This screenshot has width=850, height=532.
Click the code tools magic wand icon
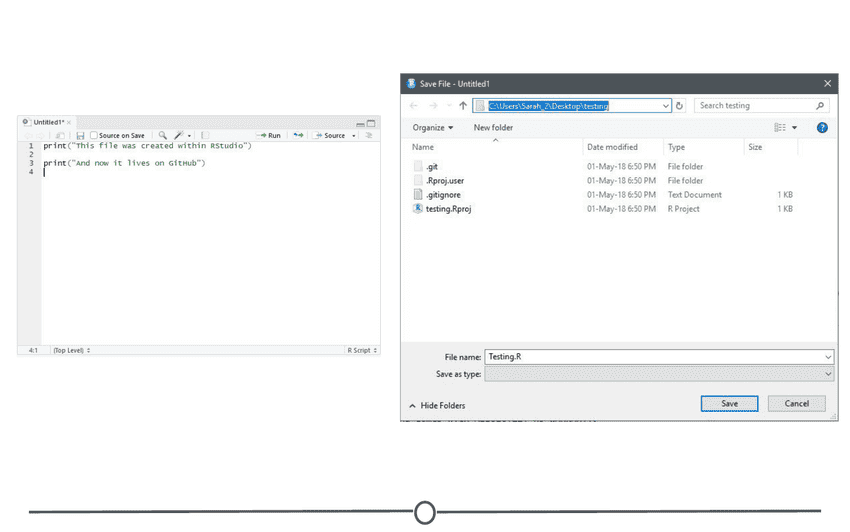(178, 135)
